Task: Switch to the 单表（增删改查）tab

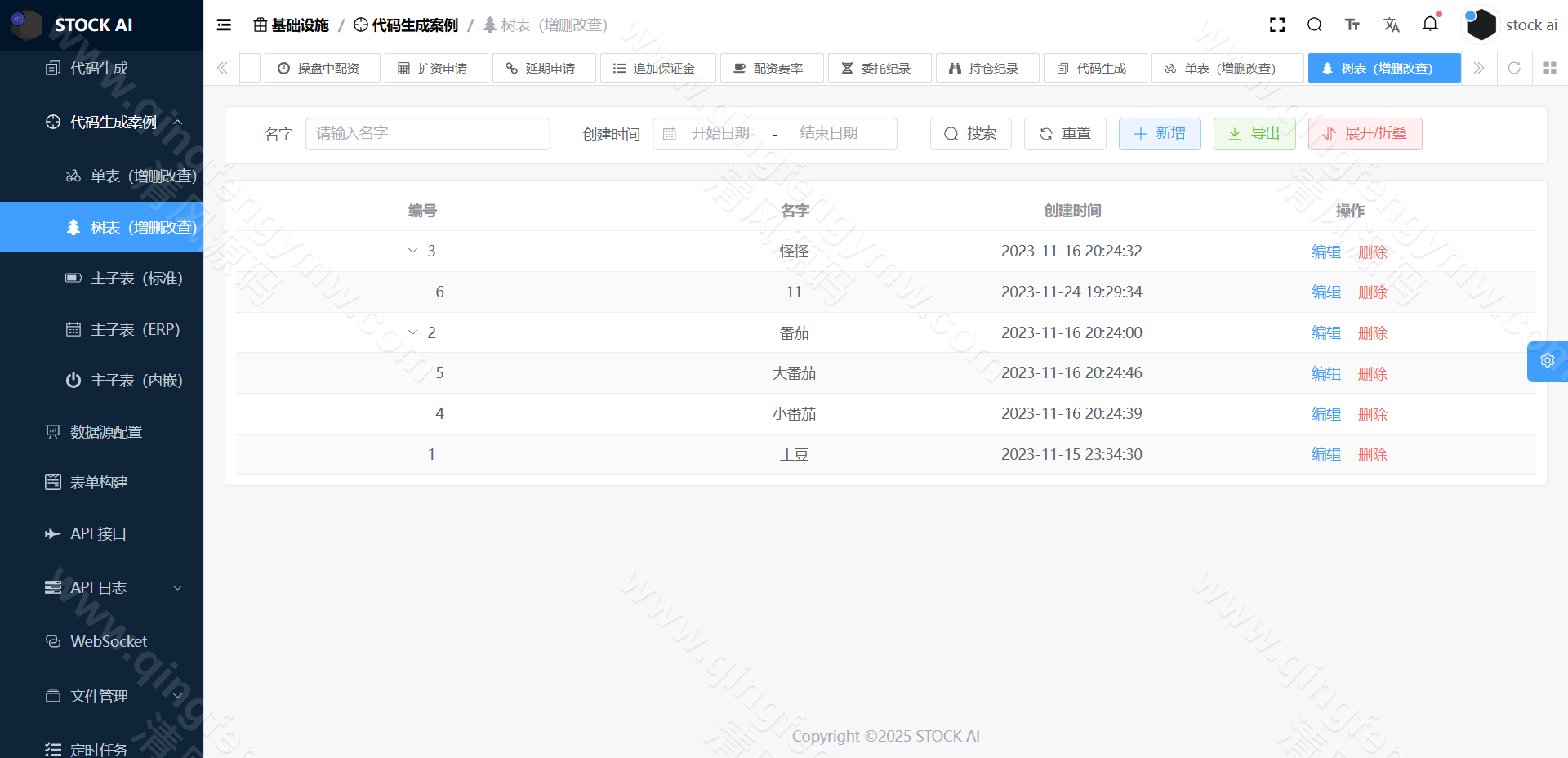Action: click(x=1227, y=68)
